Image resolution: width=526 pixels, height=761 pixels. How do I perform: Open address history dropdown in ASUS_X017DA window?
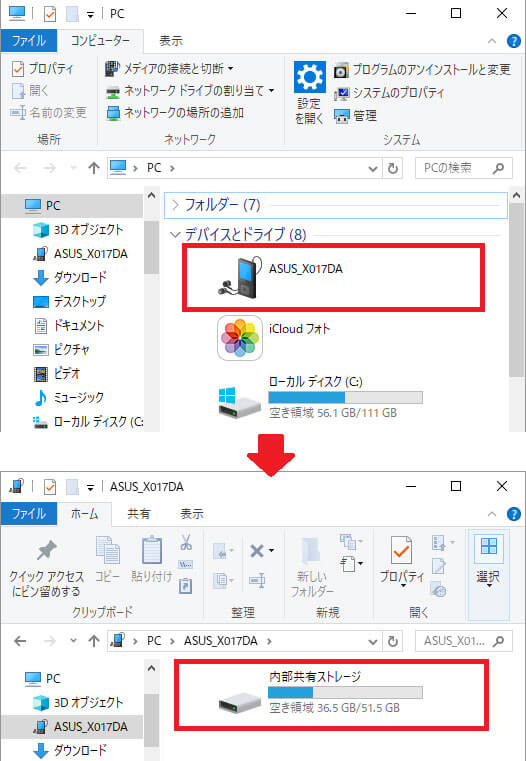click(373, 641)
